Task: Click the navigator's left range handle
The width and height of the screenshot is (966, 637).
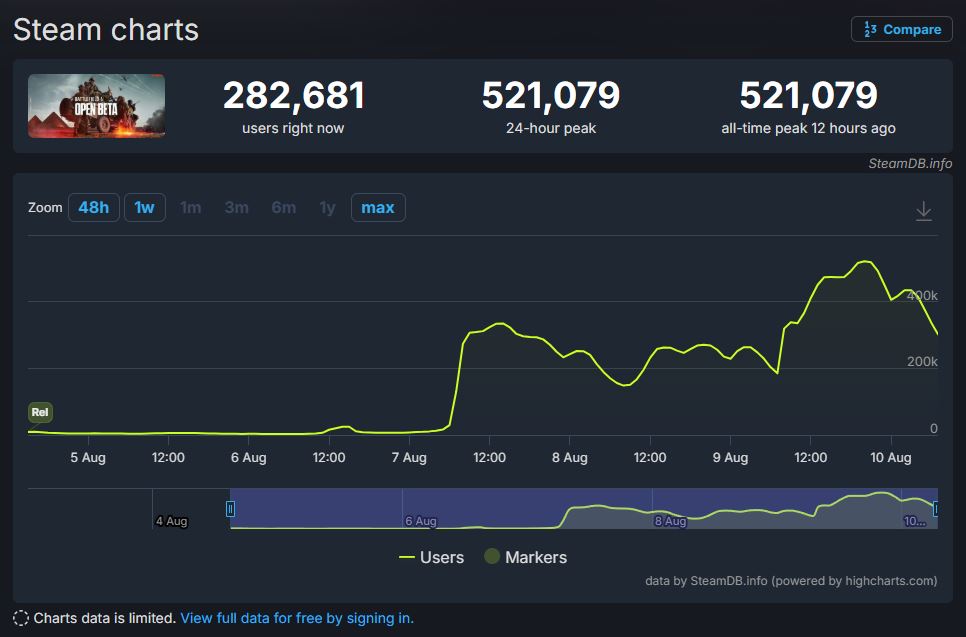Action: click(231, 509)
